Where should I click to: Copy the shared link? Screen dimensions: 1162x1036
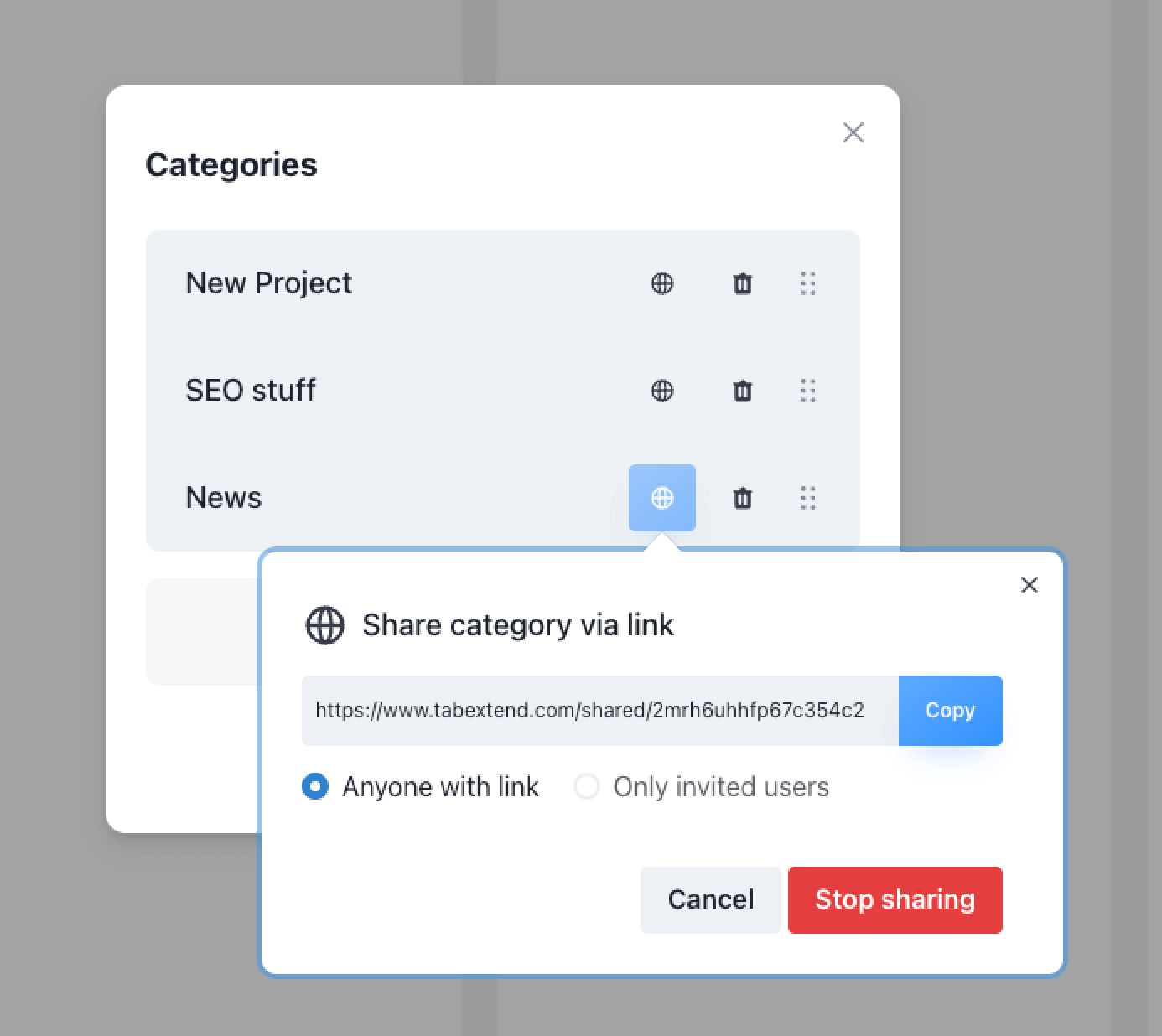coord(951,711)
